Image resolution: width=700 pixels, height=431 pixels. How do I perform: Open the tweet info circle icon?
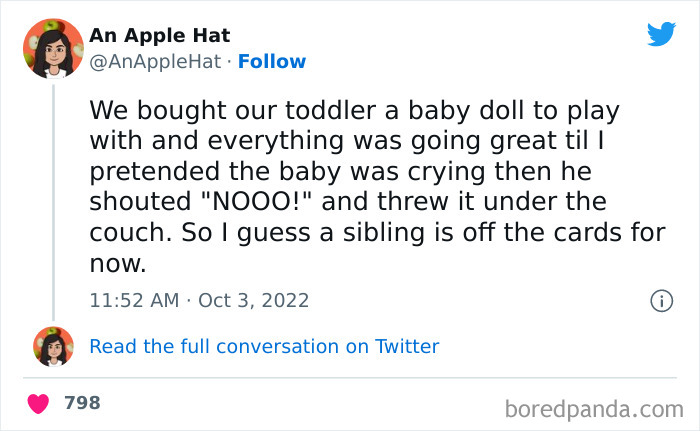661,300
